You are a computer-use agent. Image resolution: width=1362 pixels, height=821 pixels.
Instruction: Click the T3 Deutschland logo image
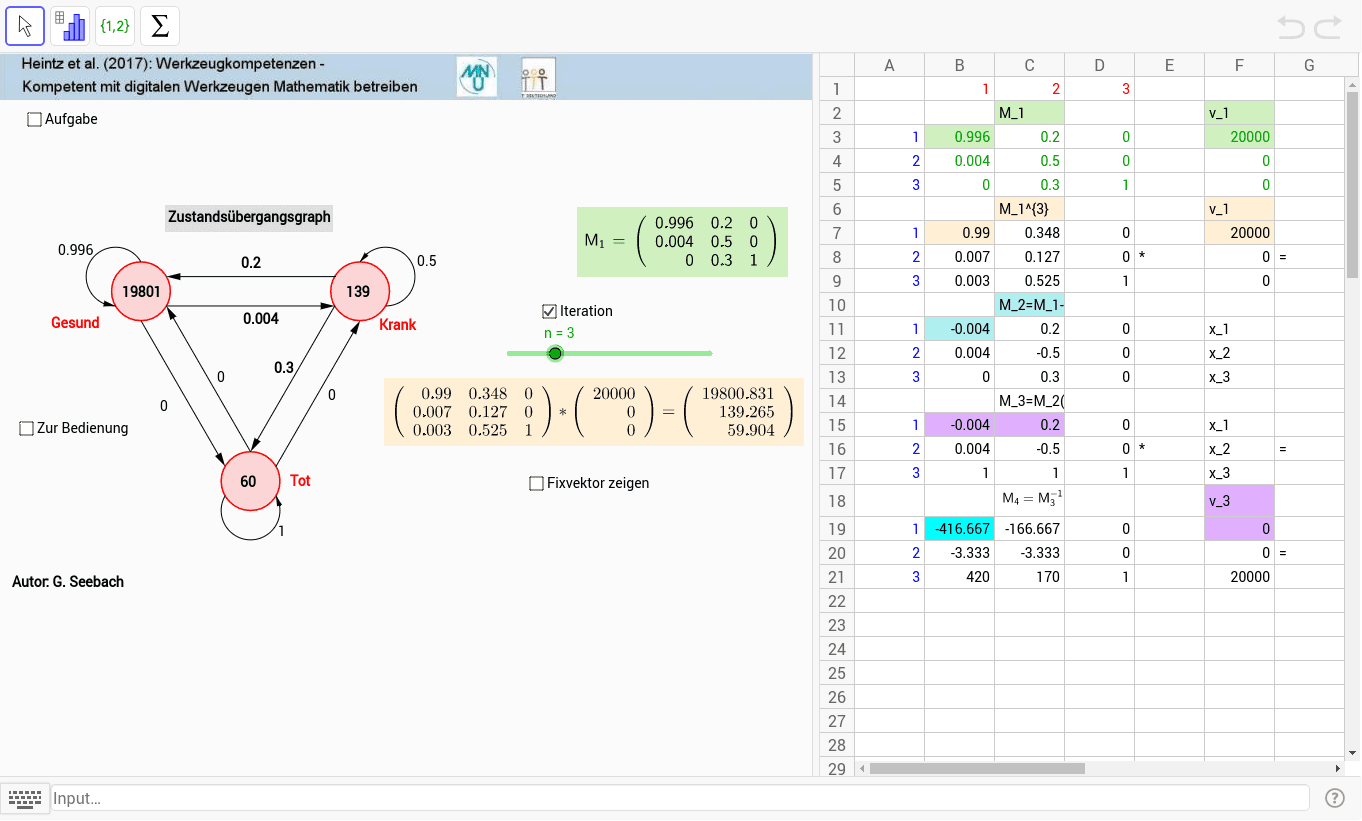pyautogui.click(x=539, y=77)
